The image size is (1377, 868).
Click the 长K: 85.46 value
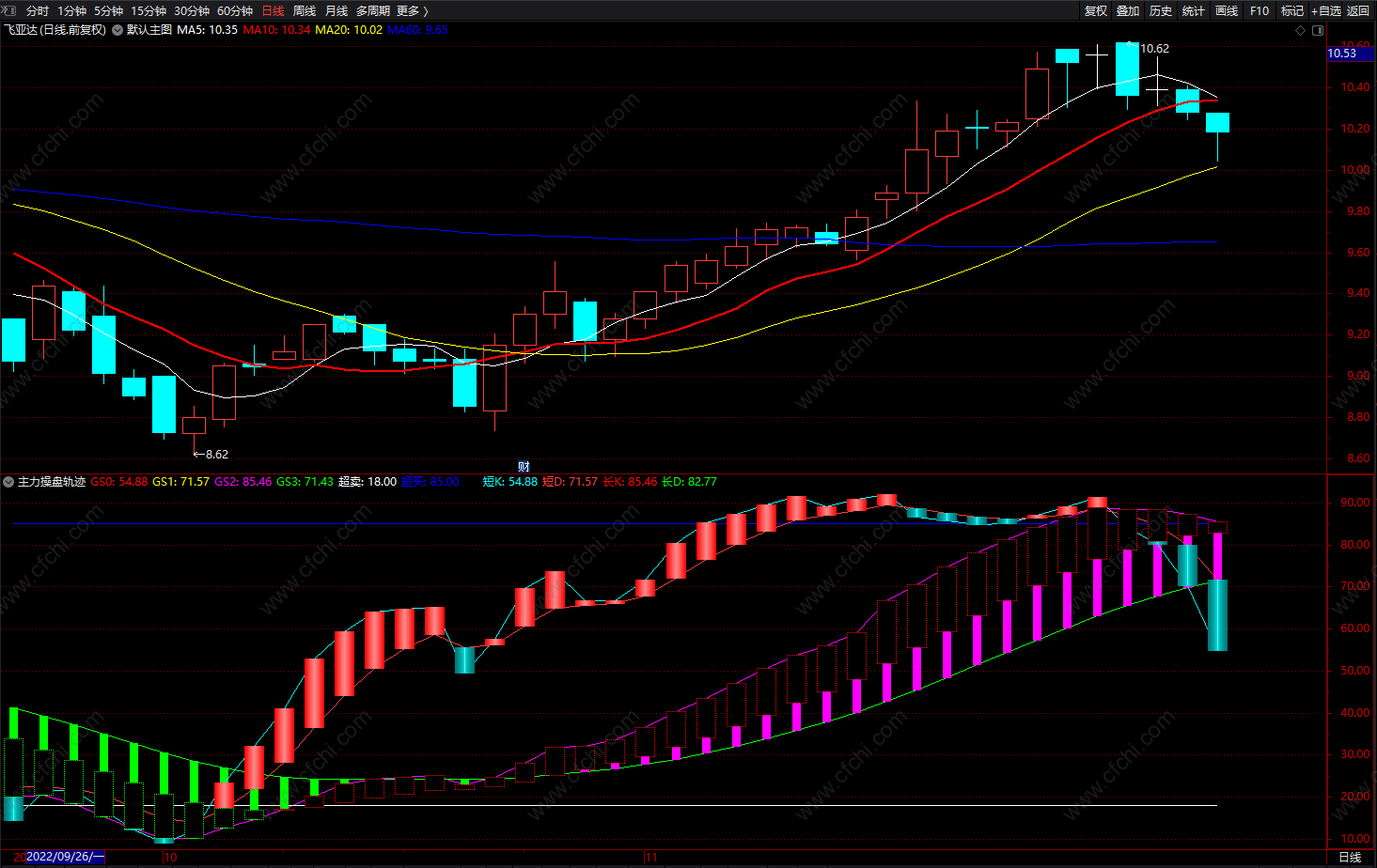tap(630, 481)
